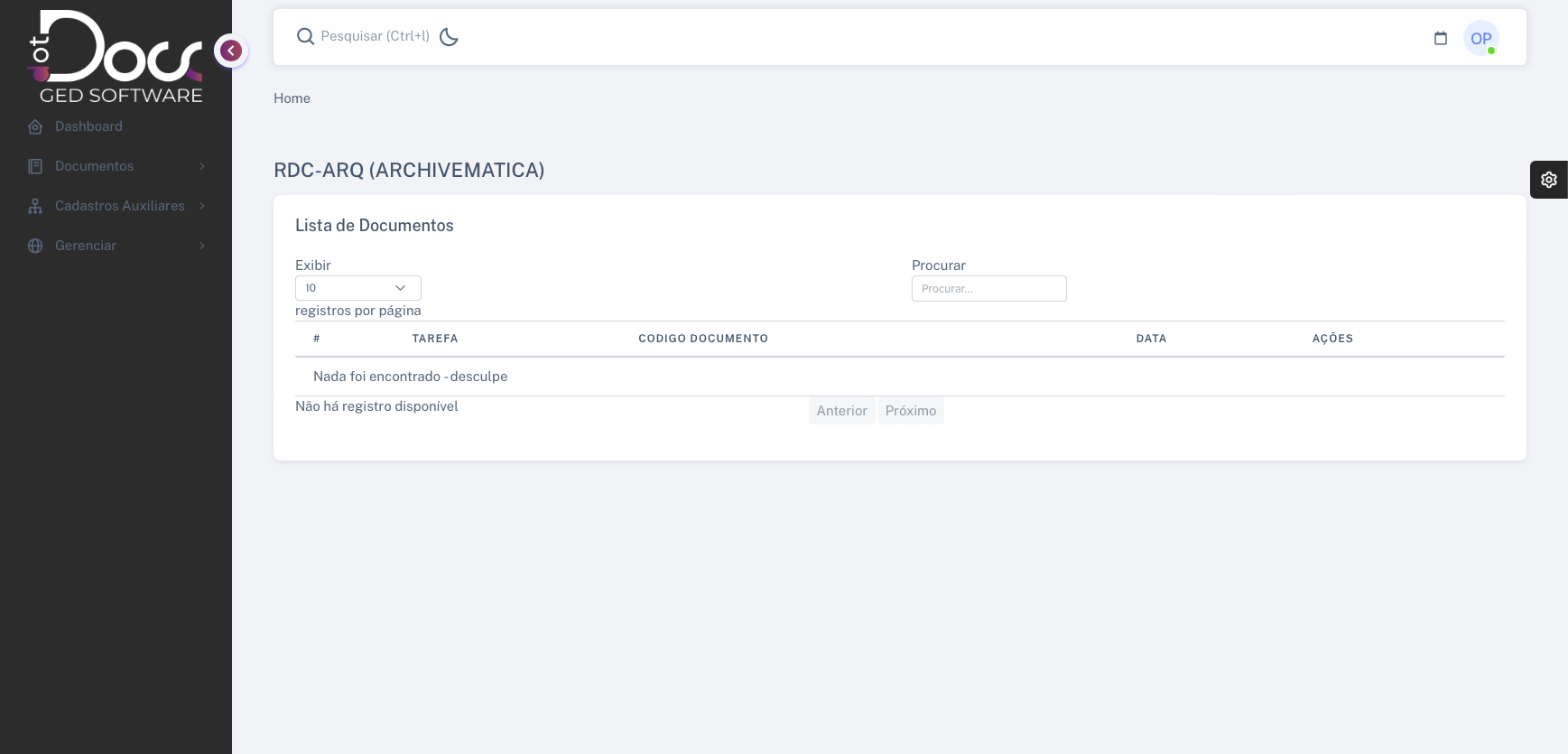Click the otDocs GED Software logo
Viewport: 1568px width, 754px height.
116,56
